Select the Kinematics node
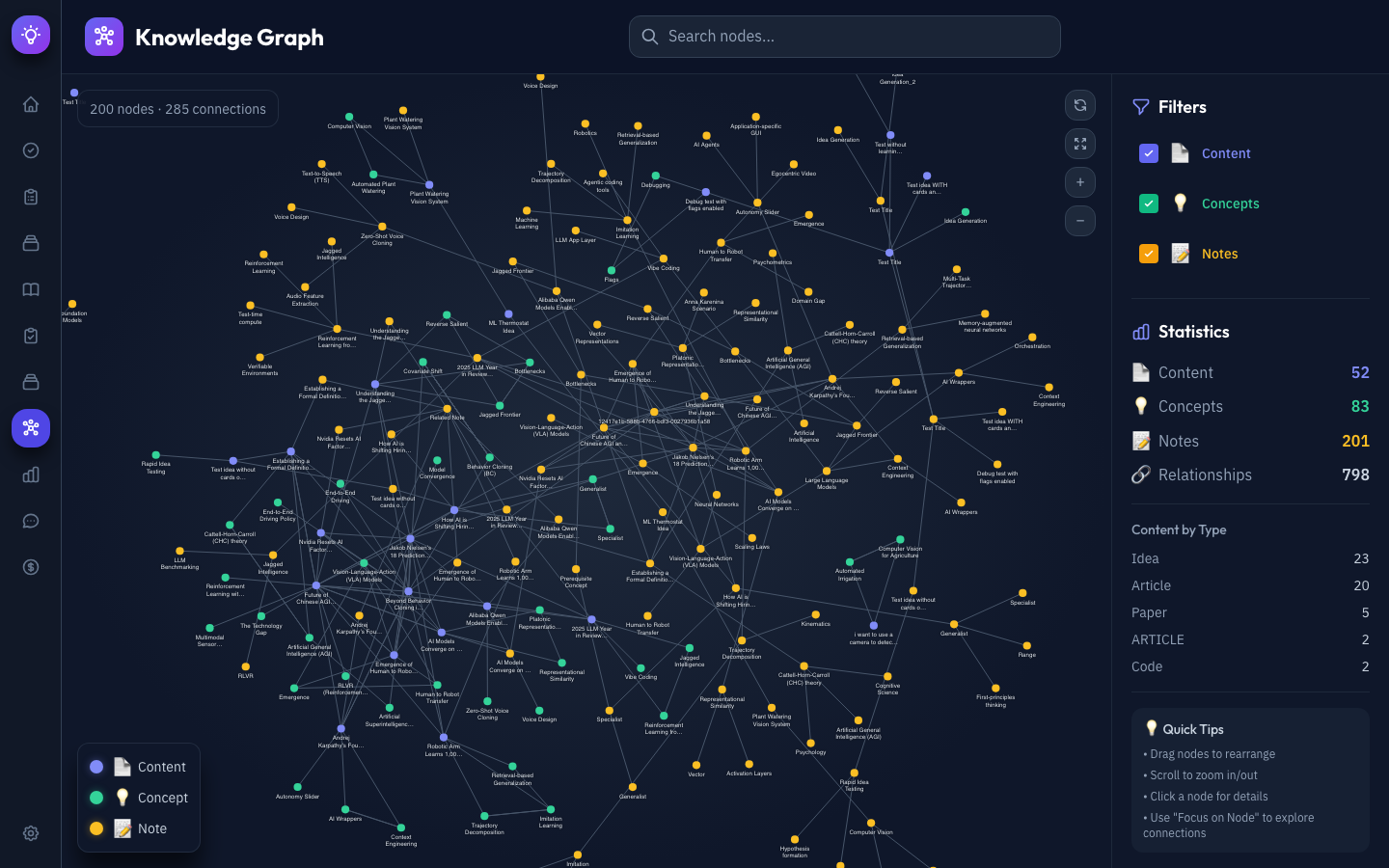 pyautogui.click(x=815, y=614)
